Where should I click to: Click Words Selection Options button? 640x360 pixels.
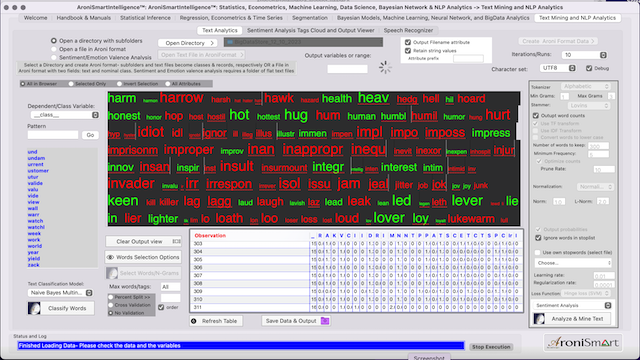[x=143, y=257]
